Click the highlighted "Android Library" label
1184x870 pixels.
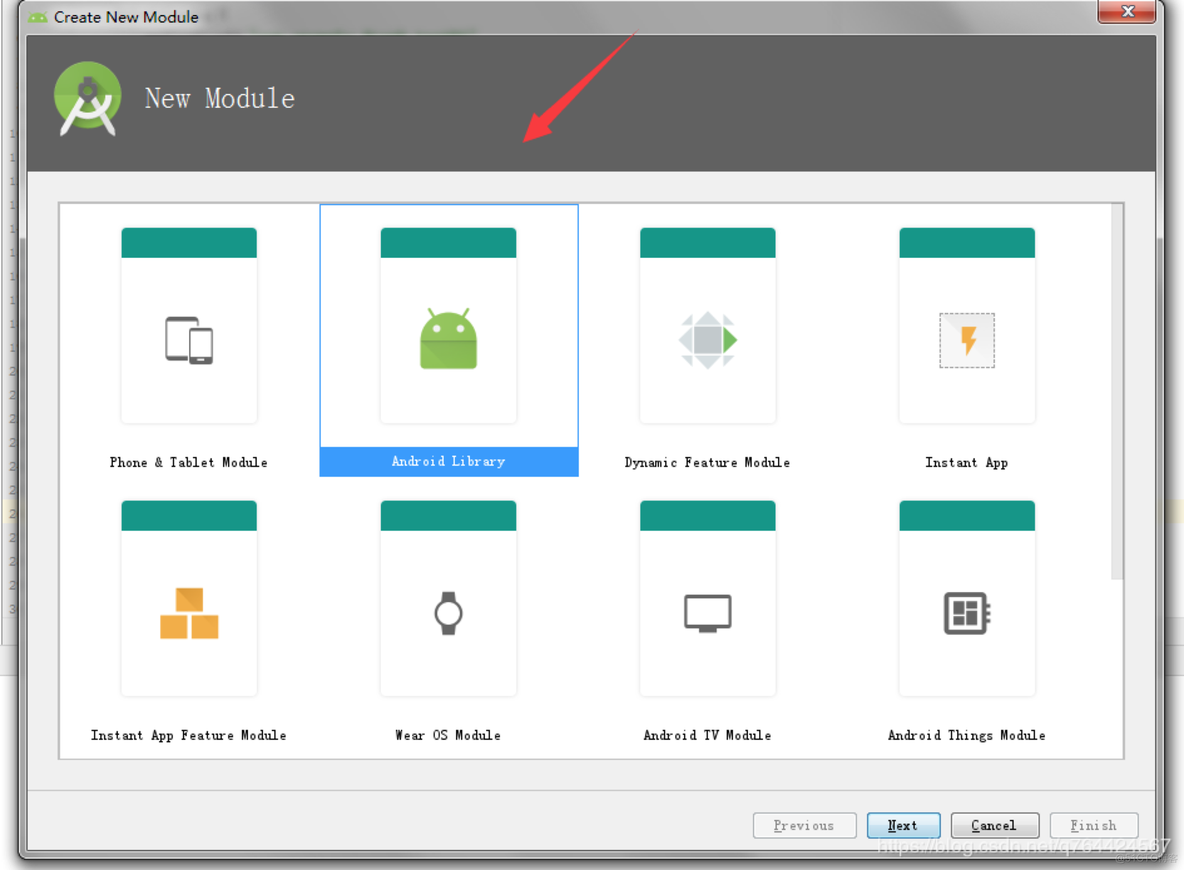[449, 461]
